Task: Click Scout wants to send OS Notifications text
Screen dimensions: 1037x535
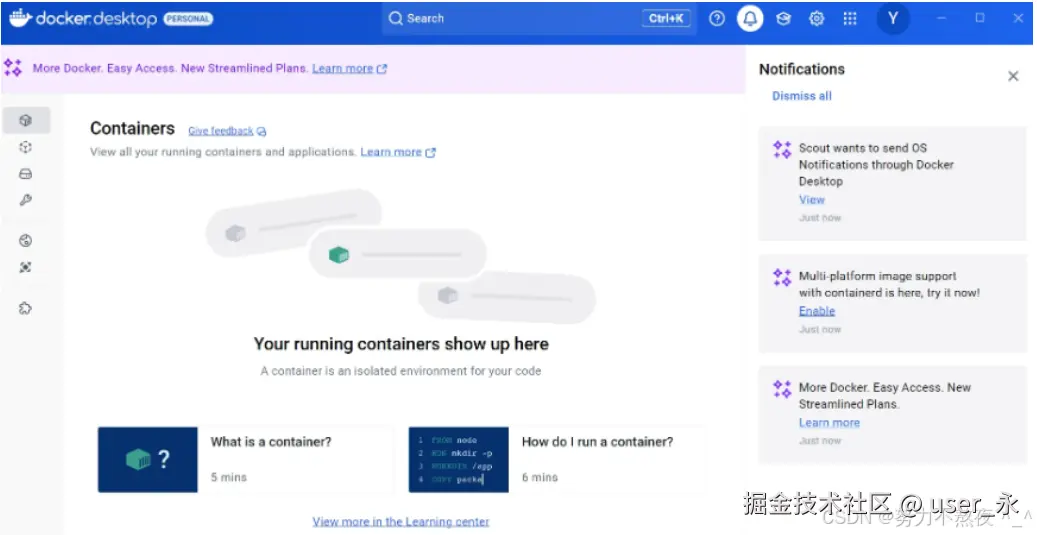Action: pyautogui.click(x=876, y=165)
